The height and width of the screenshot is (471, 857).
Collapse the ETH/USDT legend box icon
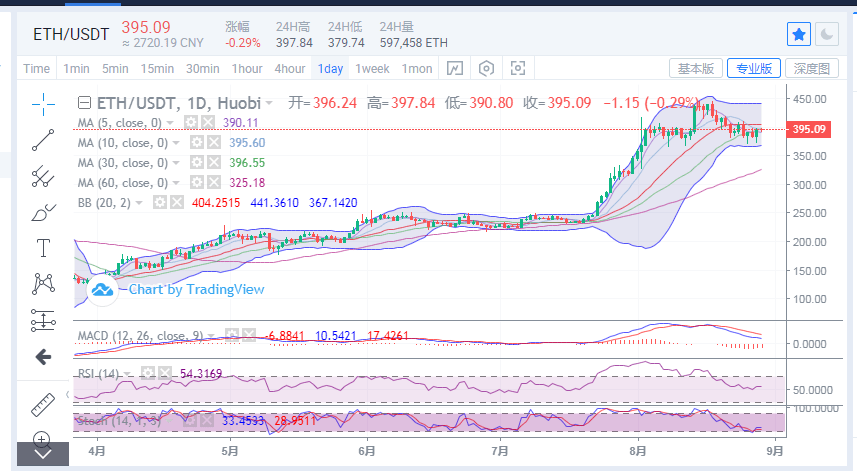click(x=84, y=103)
